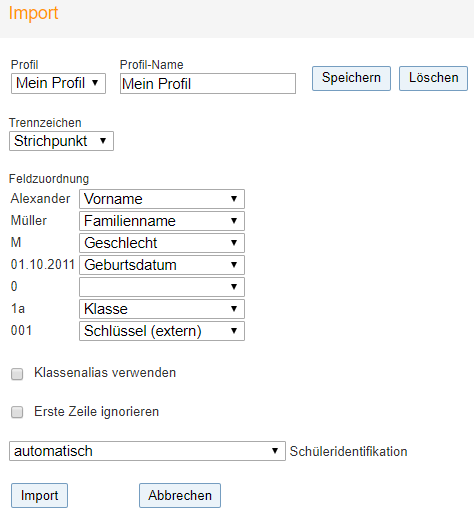Viewport: 474px width, 524px height.
Task: Open the Schüleridentifikation dropdown set to automatisch
Action: (x=147, y=451)
